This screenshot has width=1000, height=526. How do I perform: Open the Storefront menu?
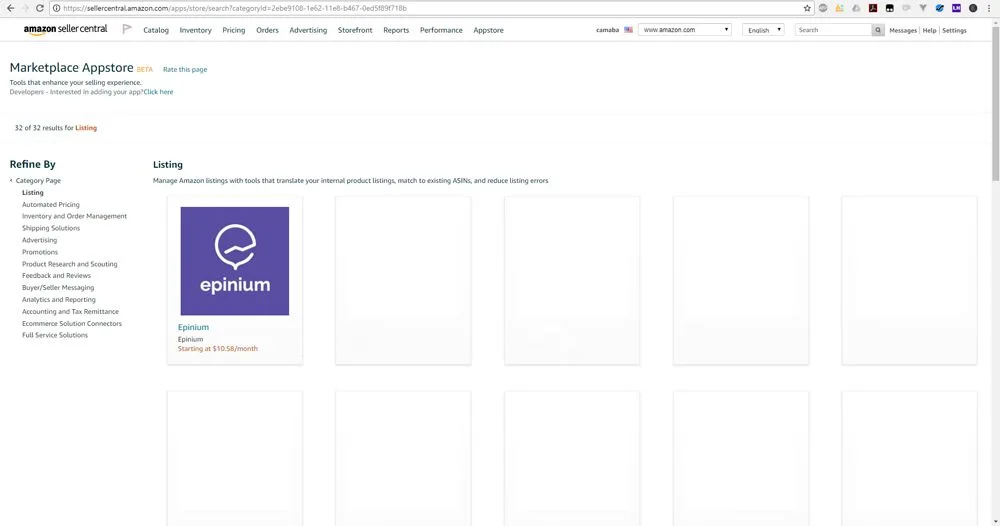click(355, 30)
